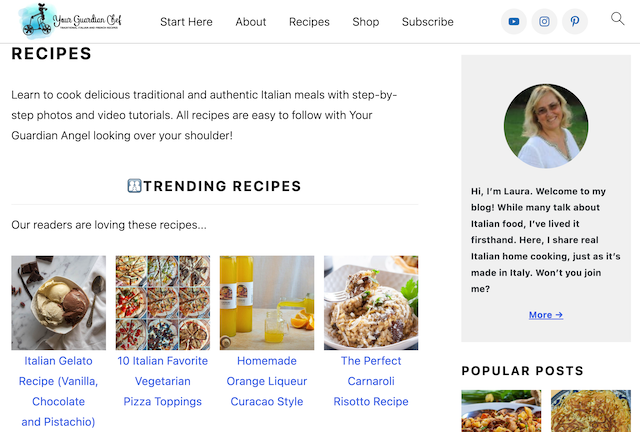Click the vegetarian pizza collage thumbnail

click(x=162, y=302)
